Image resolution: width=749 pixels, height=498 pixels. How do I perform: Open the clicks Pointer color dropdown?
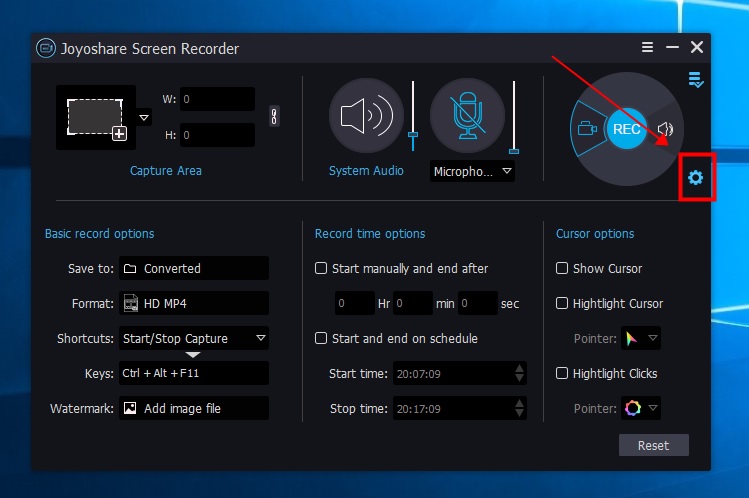(653, 408)
